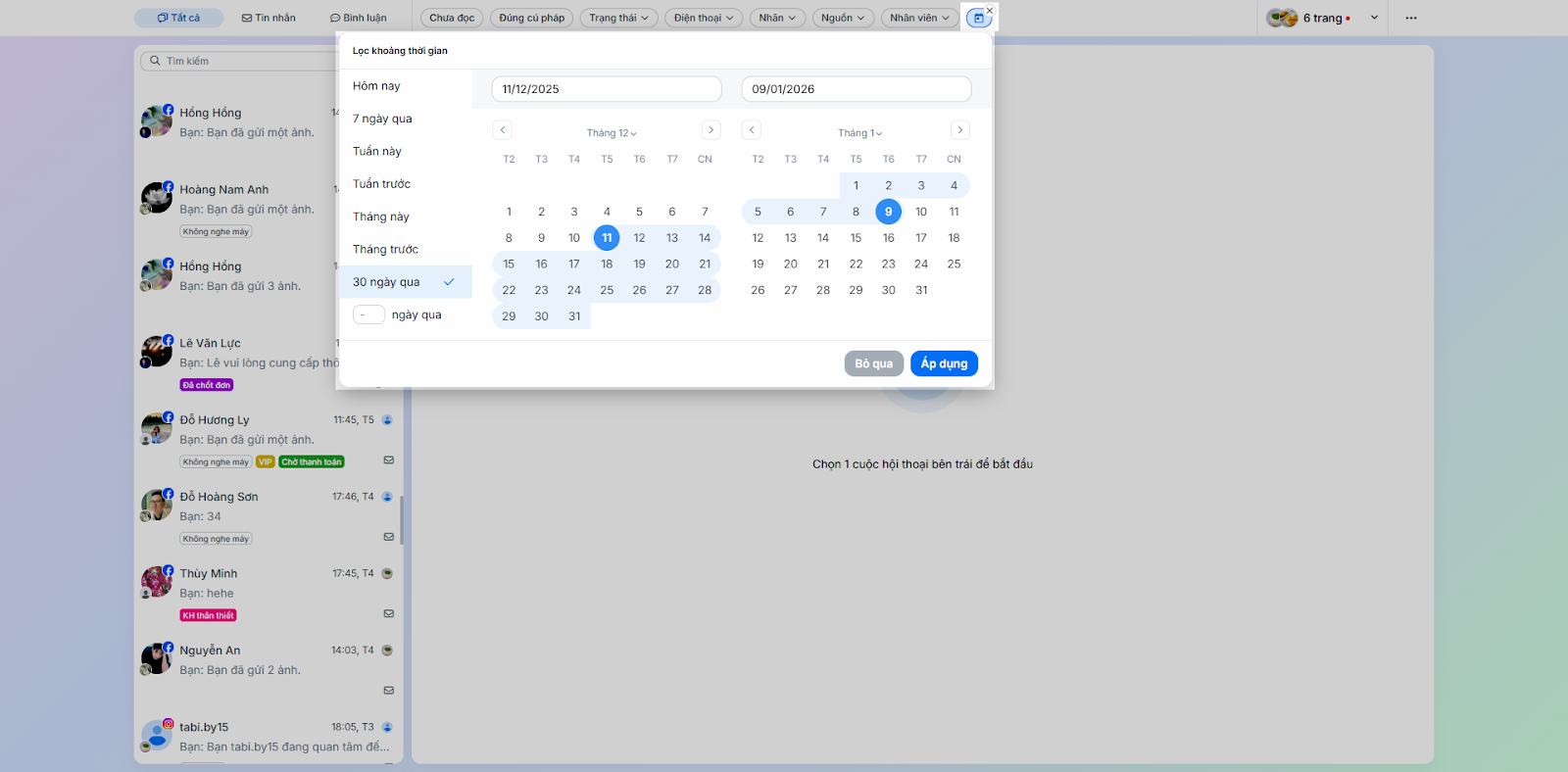Click the assignee icon beside 11:45, T5
Screen dimensions: 1568x772
pyautogui.click(x=387, y=420)
